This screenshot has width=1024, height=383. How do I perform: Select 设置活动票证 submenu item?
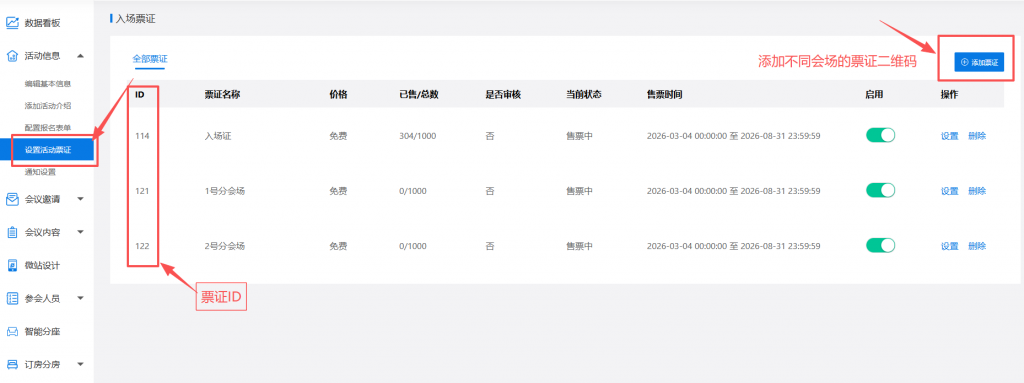(x=48, y=150)
